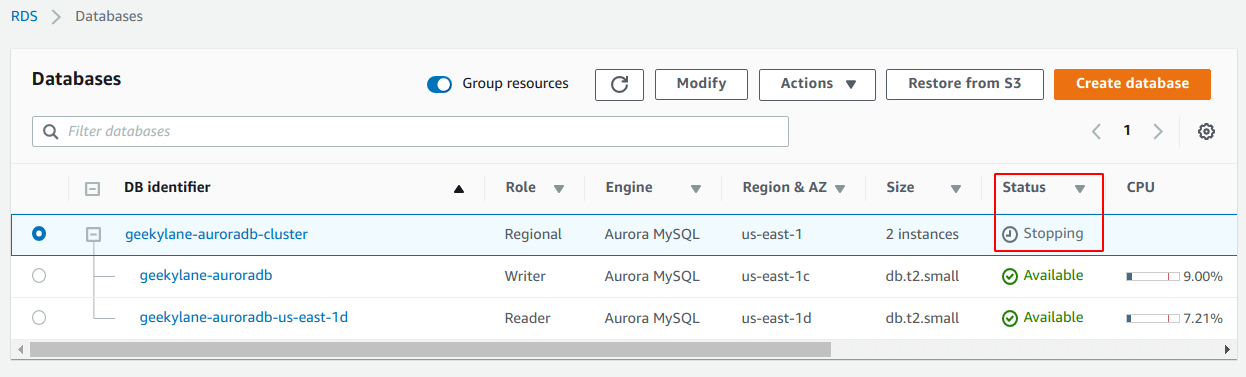Click the refresh databases icon button
The height and width of the screenshot is (377, 1246).
619,84
